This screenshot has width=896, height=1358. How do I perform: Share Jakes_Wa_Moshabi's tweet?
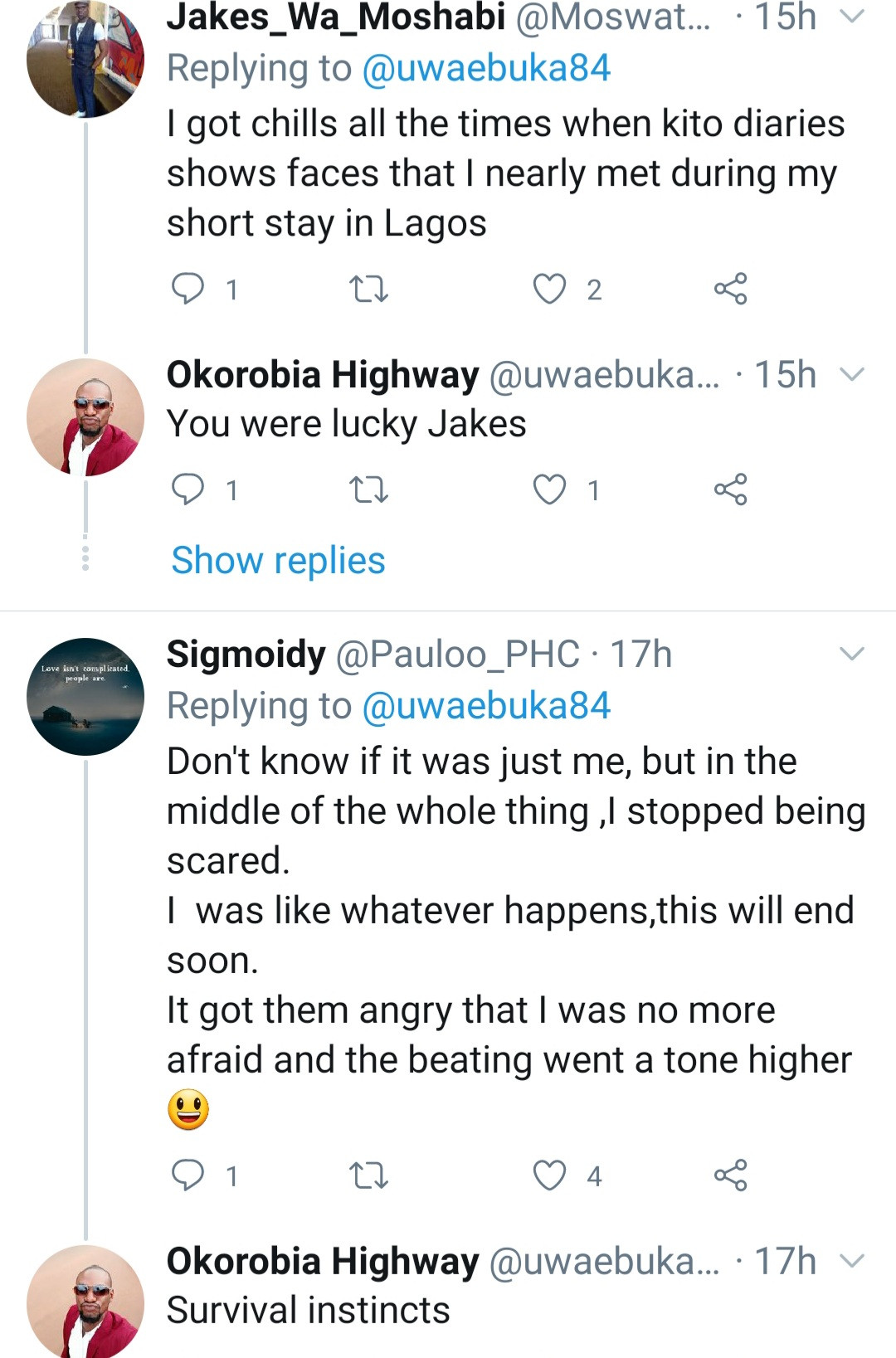(x=730, y=289)
